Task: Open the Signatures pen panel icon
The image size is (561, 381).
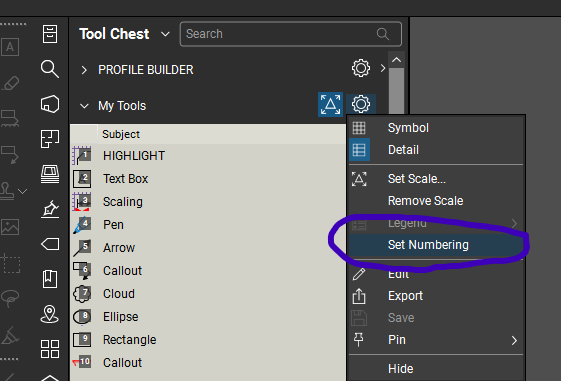Action: point(50,209)
